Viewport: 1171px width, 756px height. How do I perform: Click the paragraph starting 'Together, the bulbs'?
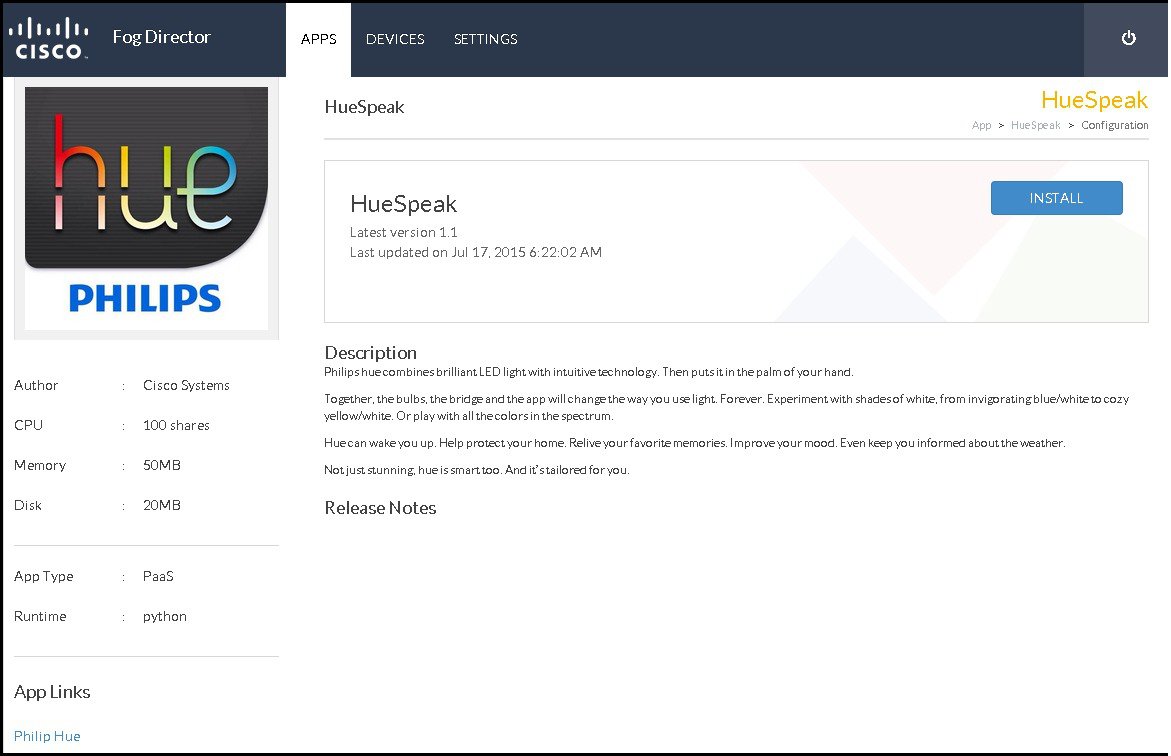tap(727, 407)
